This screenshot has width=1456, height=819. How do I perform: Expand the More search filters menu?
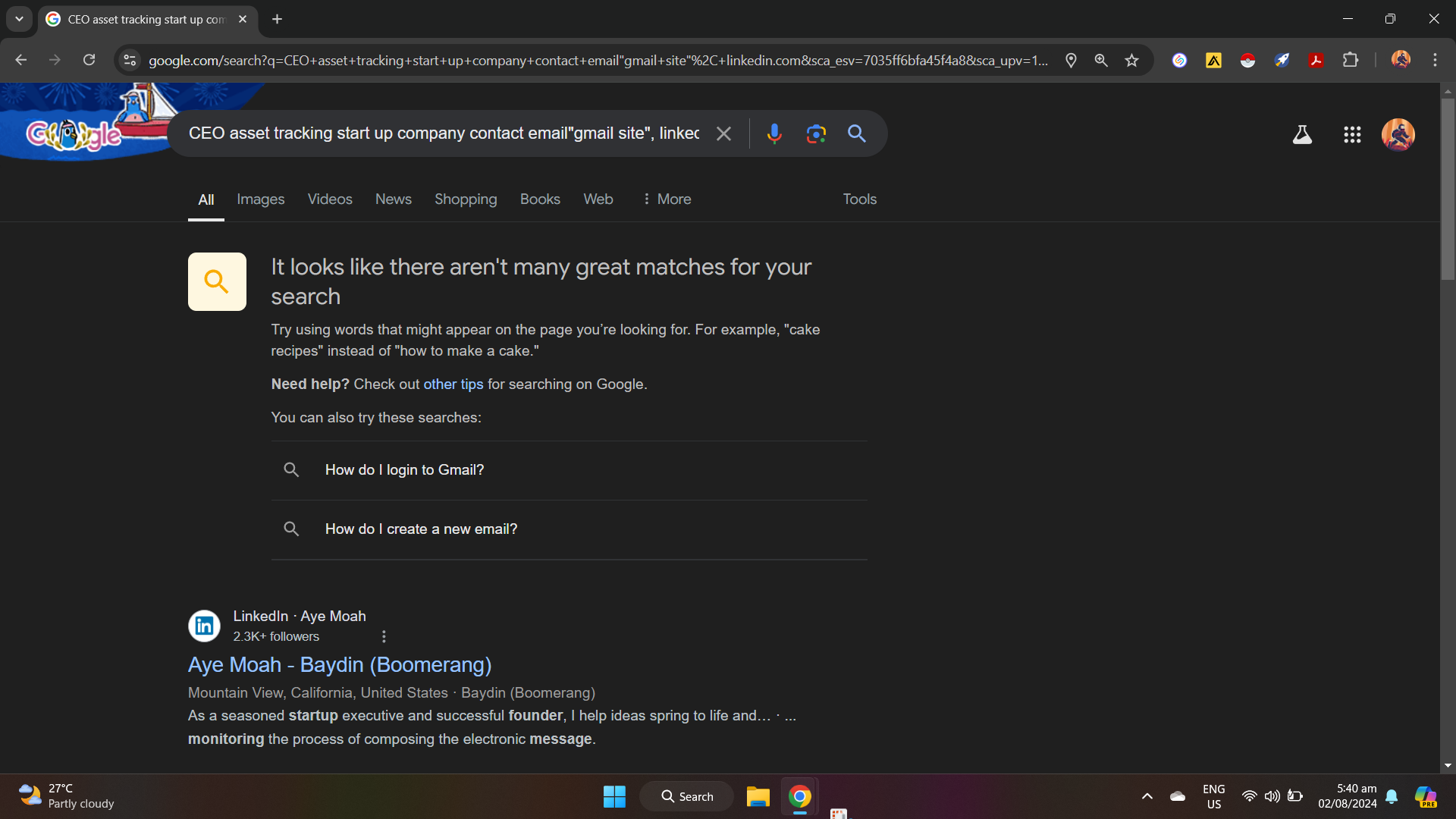point(666,199)
